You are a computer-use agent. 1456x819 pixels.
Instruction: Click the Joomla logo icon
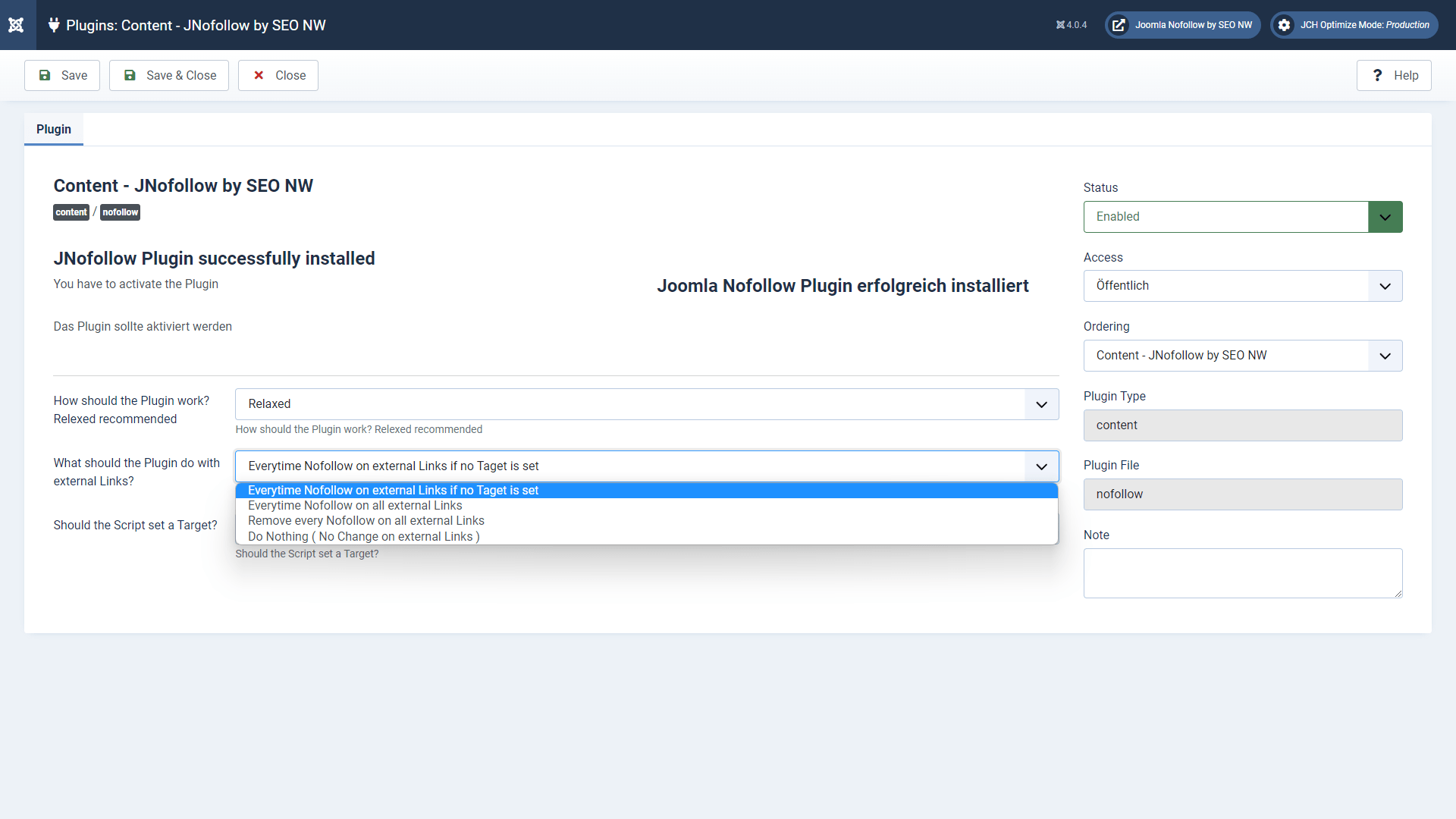[x=16, y=25]
